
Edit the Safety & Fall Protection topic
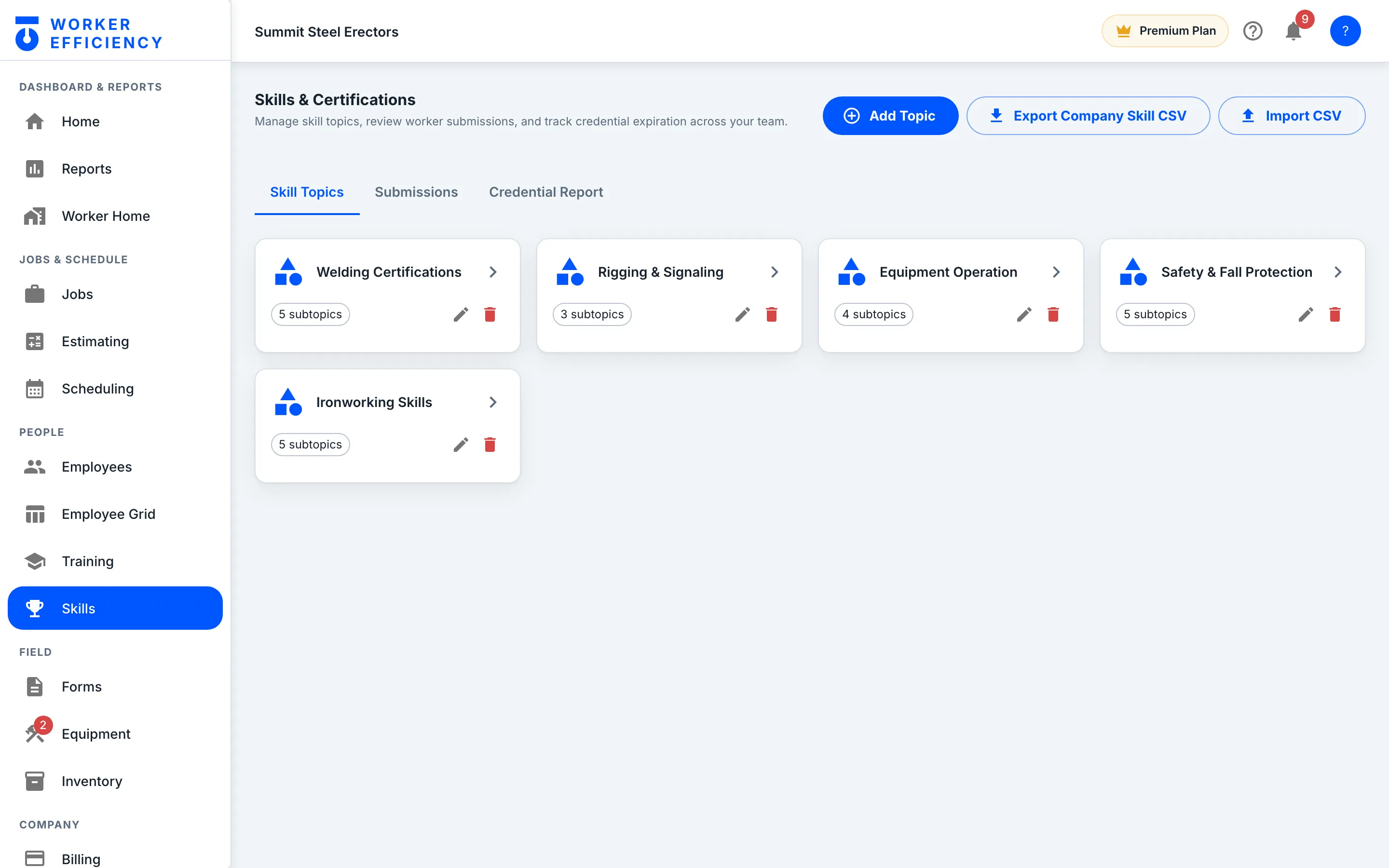pos(1306,314)
